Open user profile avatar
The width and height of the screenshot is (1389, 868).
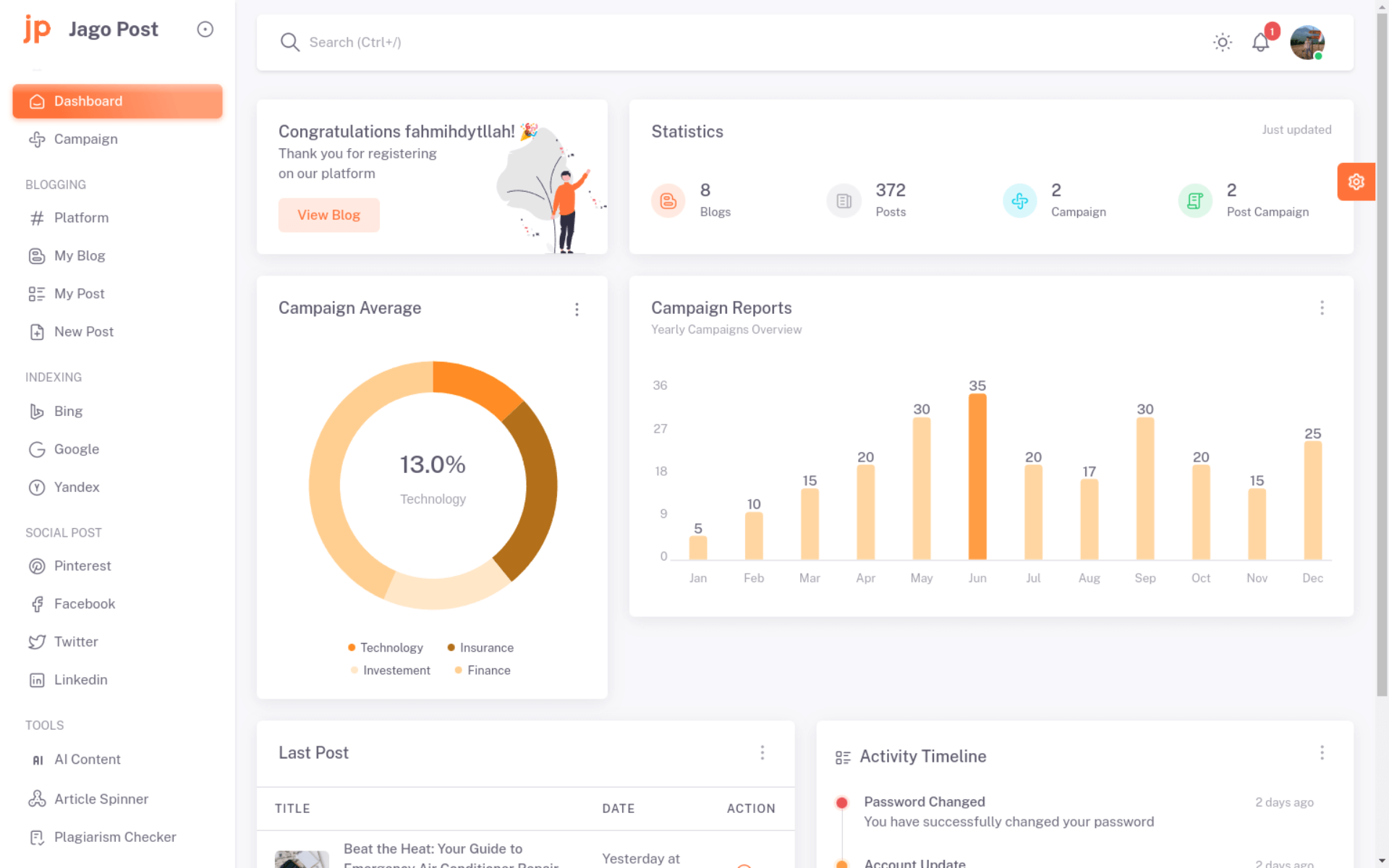pos(1307,43)
